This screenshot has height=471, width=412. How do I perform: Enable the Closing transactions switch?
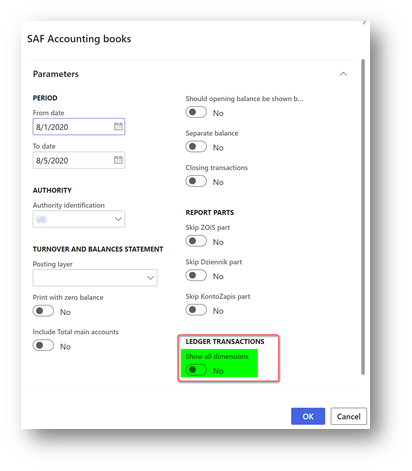tap(196, 181)
